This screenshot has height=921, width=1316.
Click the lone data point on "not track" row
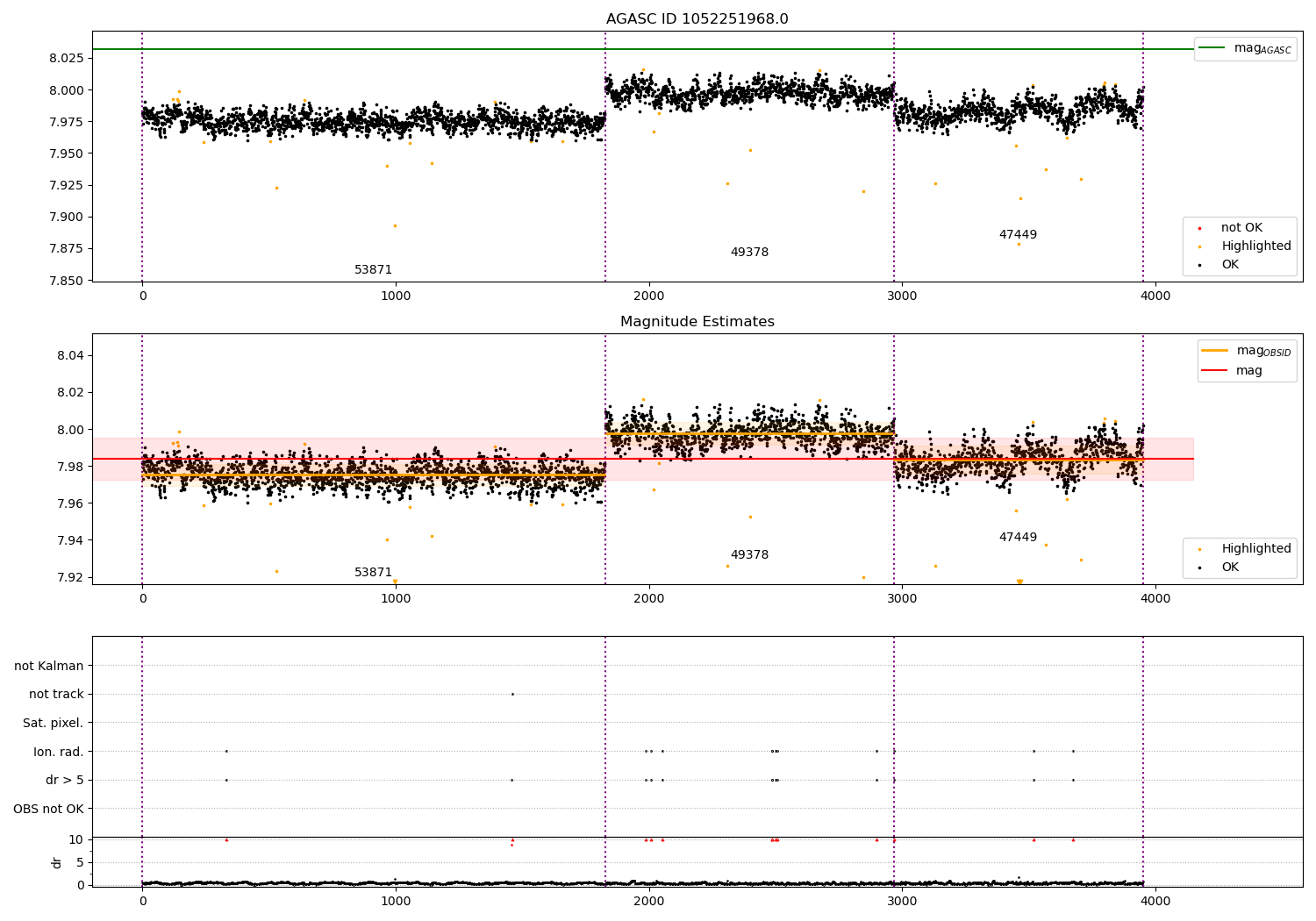tap(512, 694)
